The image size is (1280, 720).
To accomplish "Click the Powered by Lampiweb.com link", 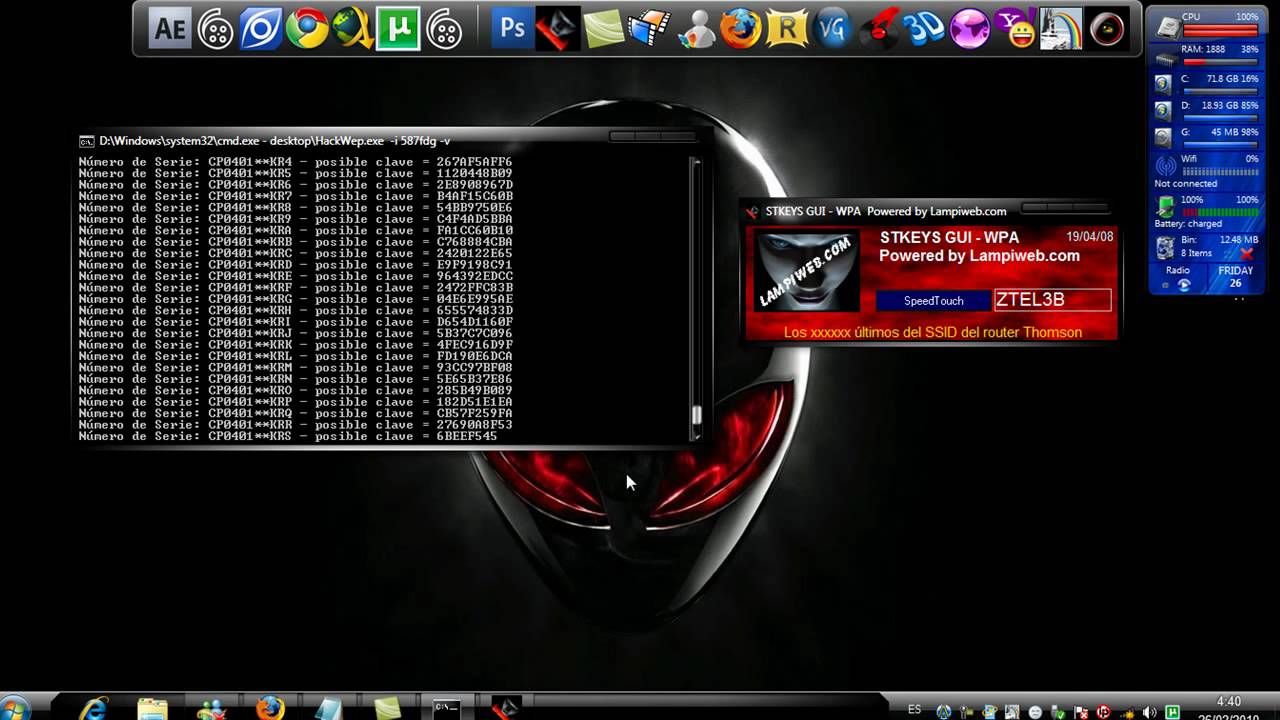I will (x=979, y=256).
